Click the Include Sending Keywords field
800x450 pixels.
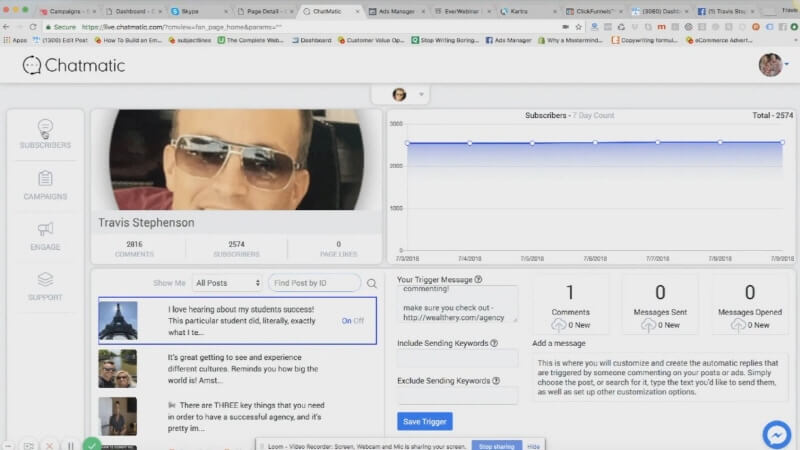[x=457, y=359]
